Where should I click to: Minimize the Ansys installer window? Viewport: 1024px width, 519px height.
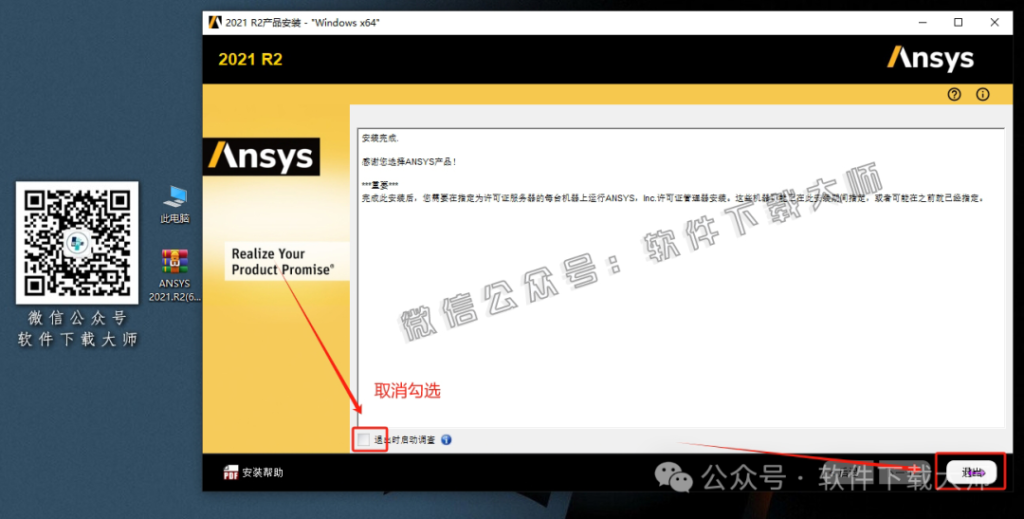click(x=922, y=22)
